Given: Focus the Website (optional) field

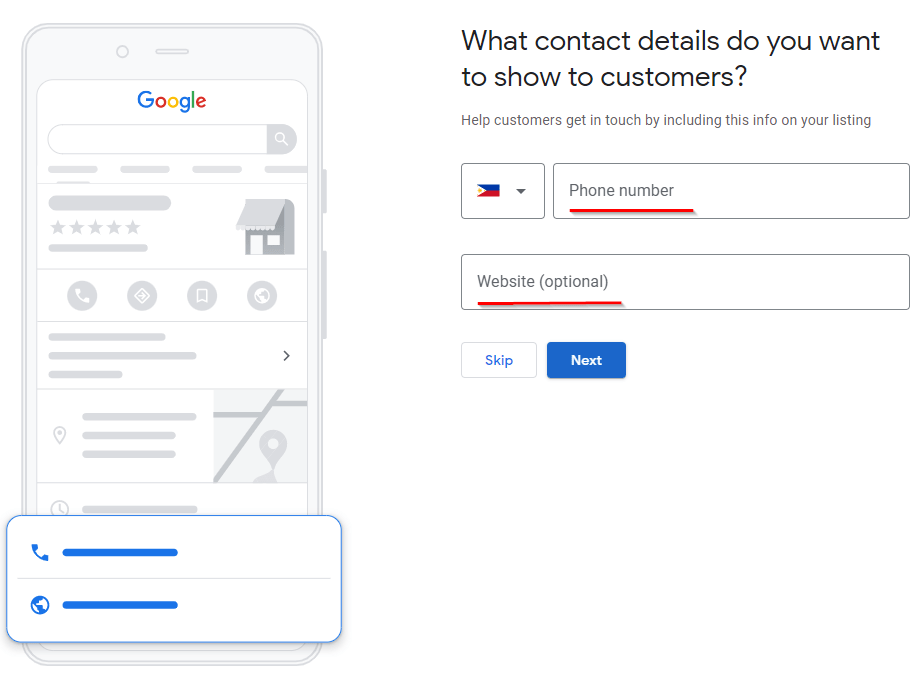Looking at the screenshot, I should pyautogui.click(x=685, y=282).
